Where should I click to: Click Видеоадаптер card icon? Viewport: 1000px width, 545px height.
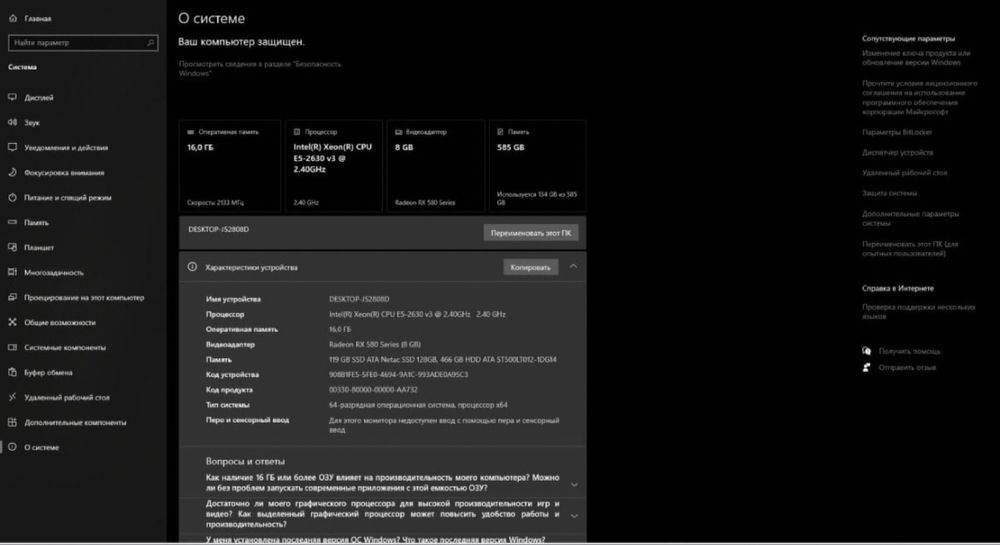coord(399,132)
